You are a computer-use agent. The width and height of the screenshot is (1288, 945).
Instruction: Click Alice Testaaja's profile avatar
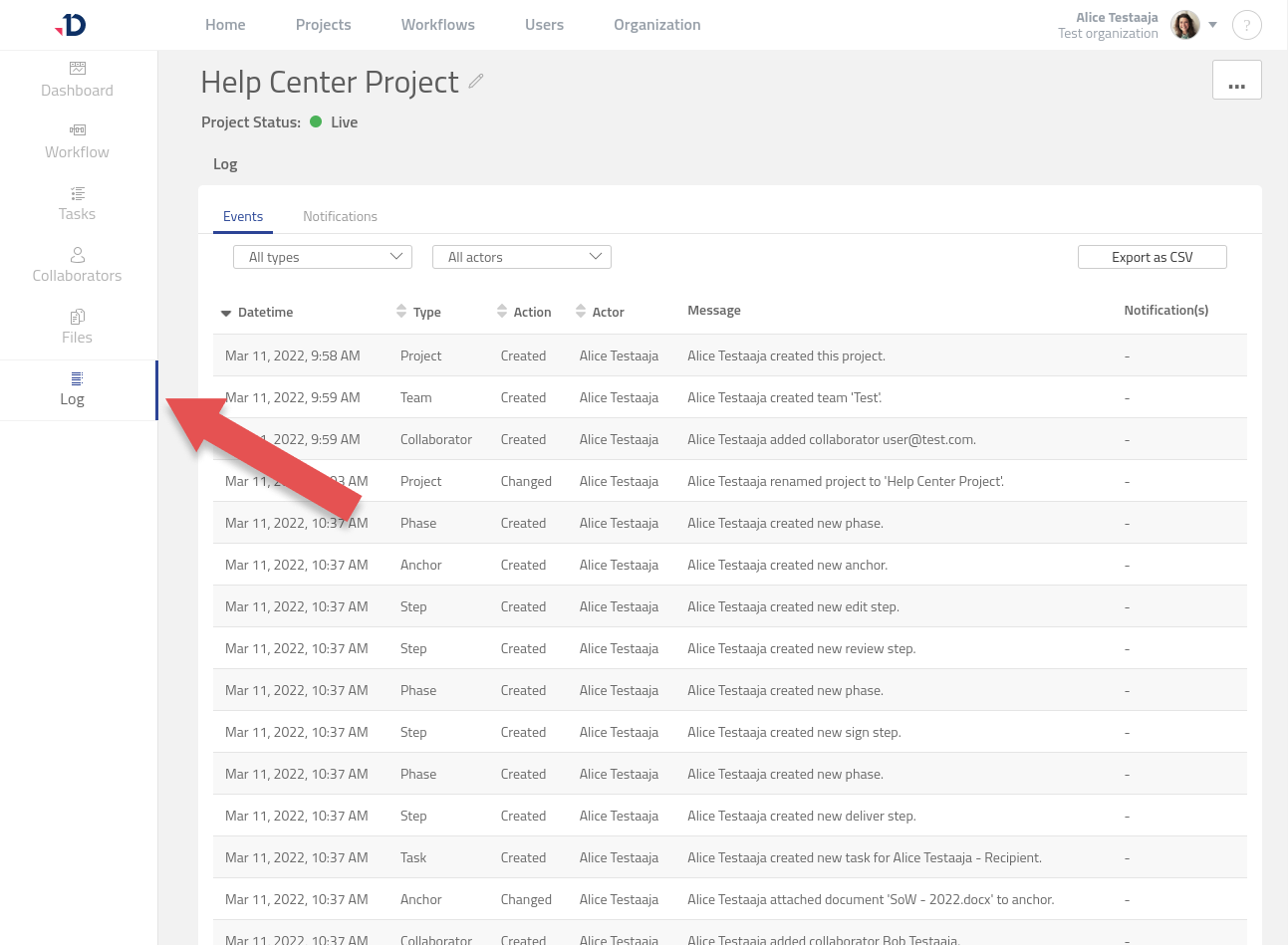click(1185, 25)
